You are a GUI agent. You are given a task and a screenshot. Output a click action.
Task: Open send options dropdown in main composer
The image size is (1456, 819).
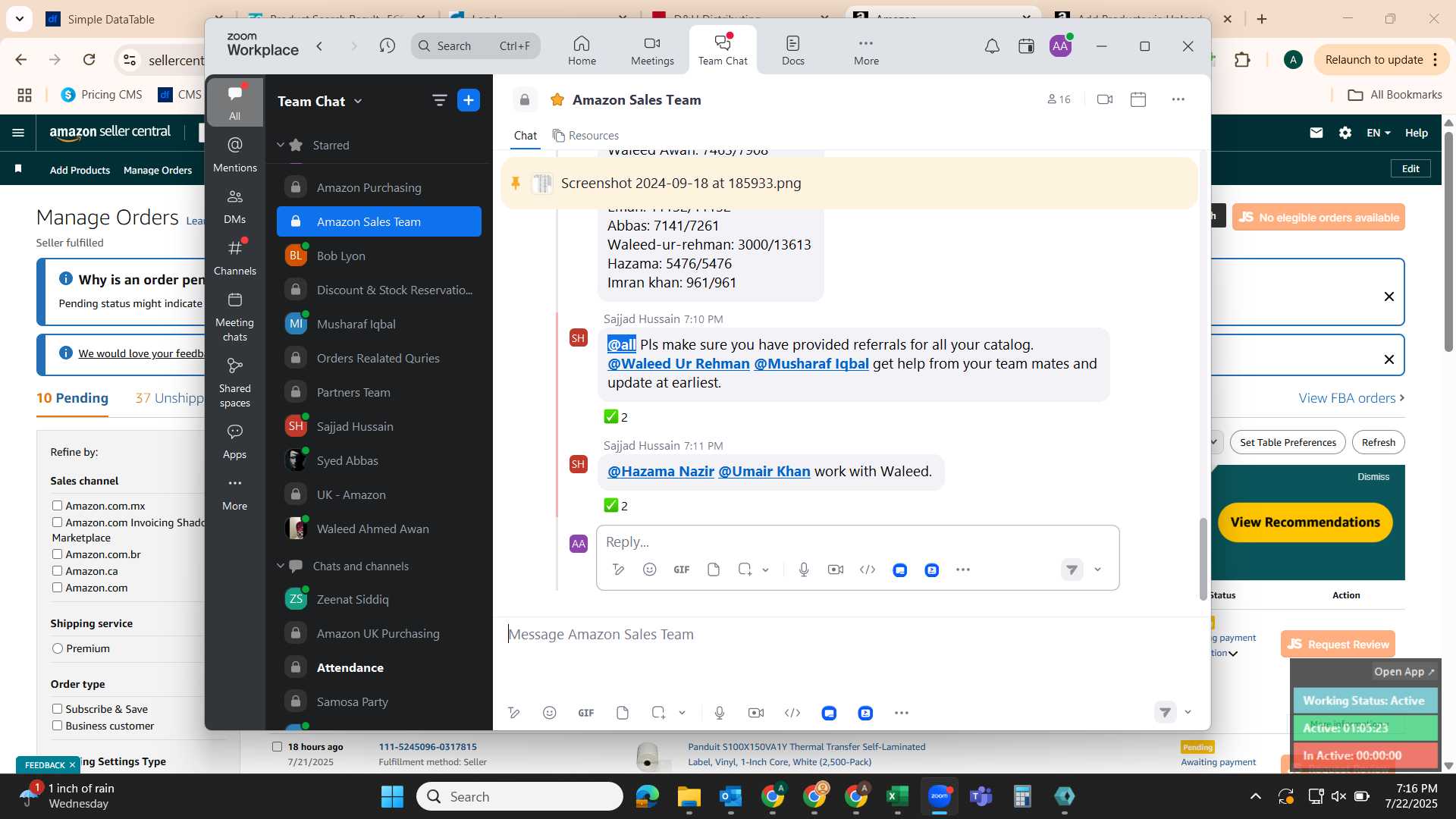(x=1188, y=712)
